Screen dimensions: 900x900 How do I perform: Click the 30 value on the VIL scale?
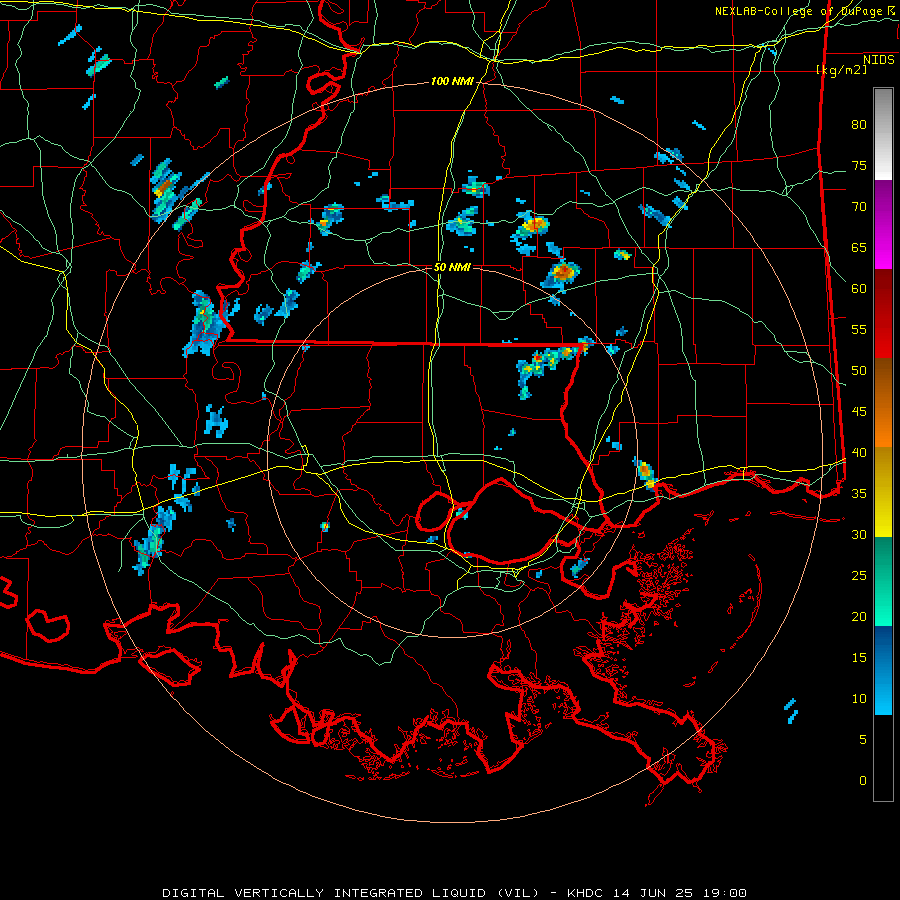[859, 534]
